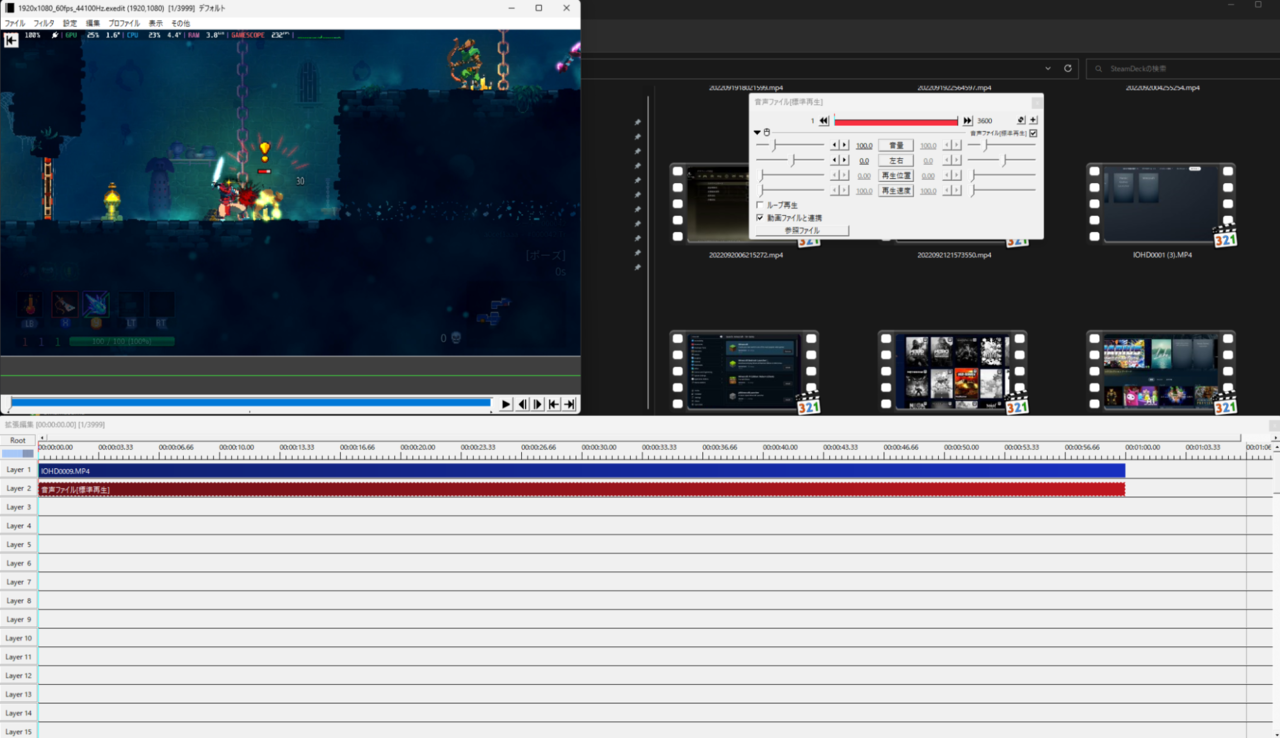Open the 設定 menu
Viewport: 1280px width, 738px height.
click(70, 23)
